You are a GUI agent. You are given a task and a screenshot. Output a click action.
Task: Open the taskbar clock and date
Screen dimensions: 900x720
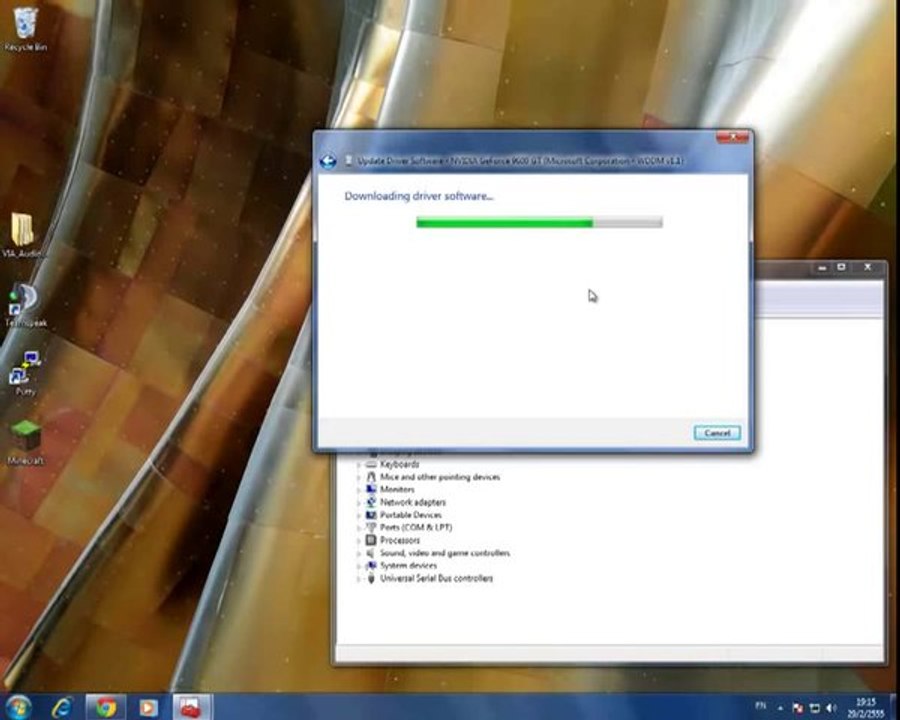[866, 707]
